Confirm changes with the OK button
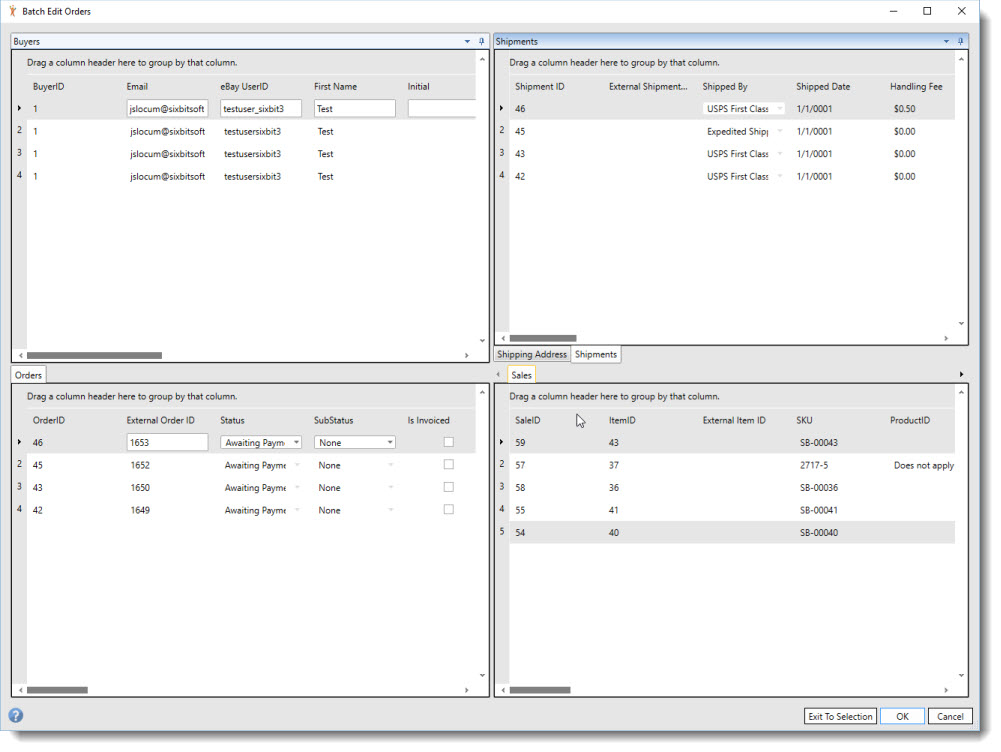The height and width of the screenshot is (752, 1001). tap(902, 716)
